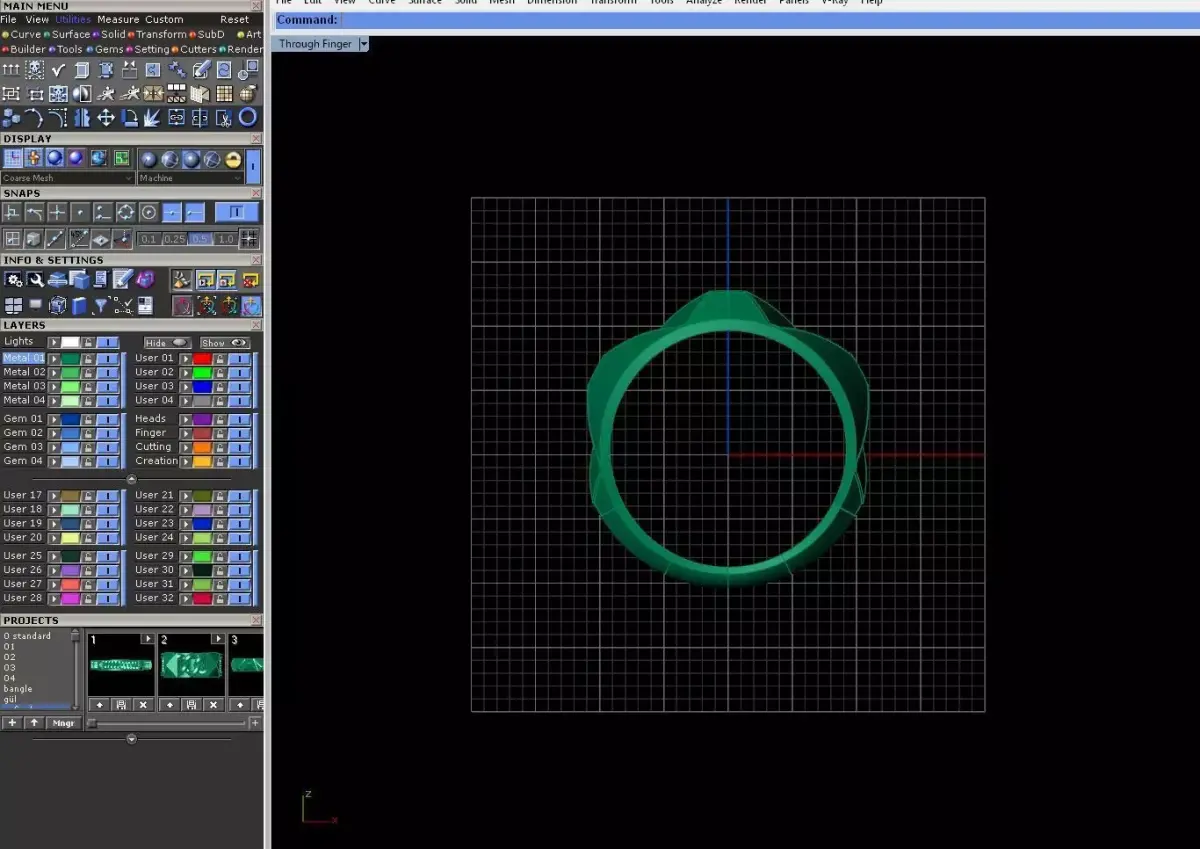
Task: Click the red color swatch of User 01
Action: 202,358
